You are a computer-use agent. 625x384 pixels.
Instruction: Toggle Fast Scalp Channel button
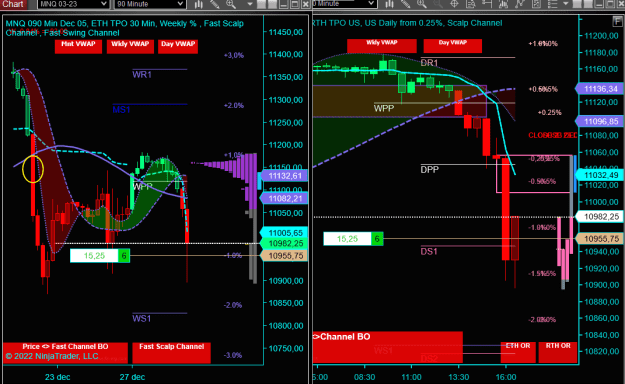pyautogui.click(x=171, y=352)
